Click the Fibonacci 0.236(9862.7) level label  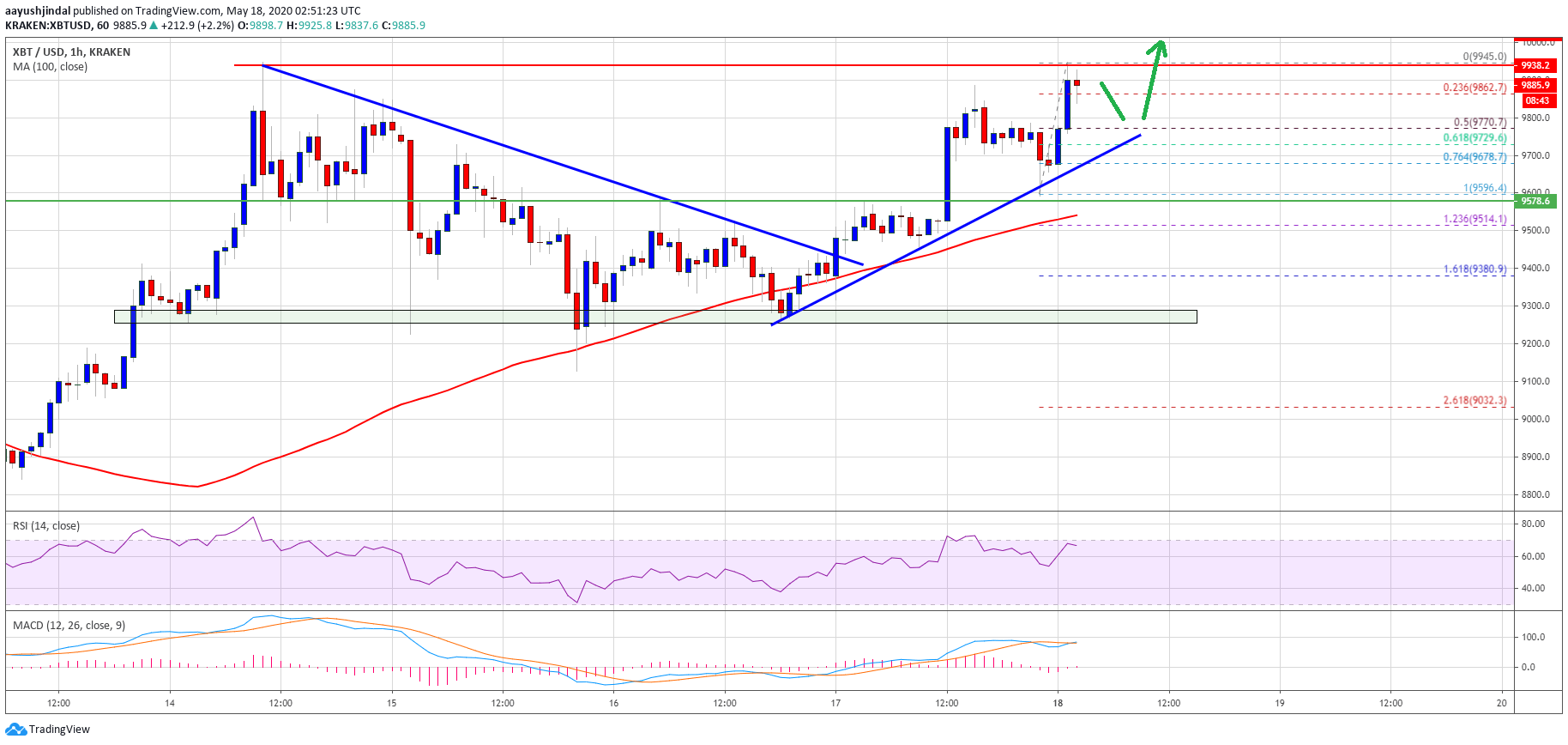tap(1475, 88)
